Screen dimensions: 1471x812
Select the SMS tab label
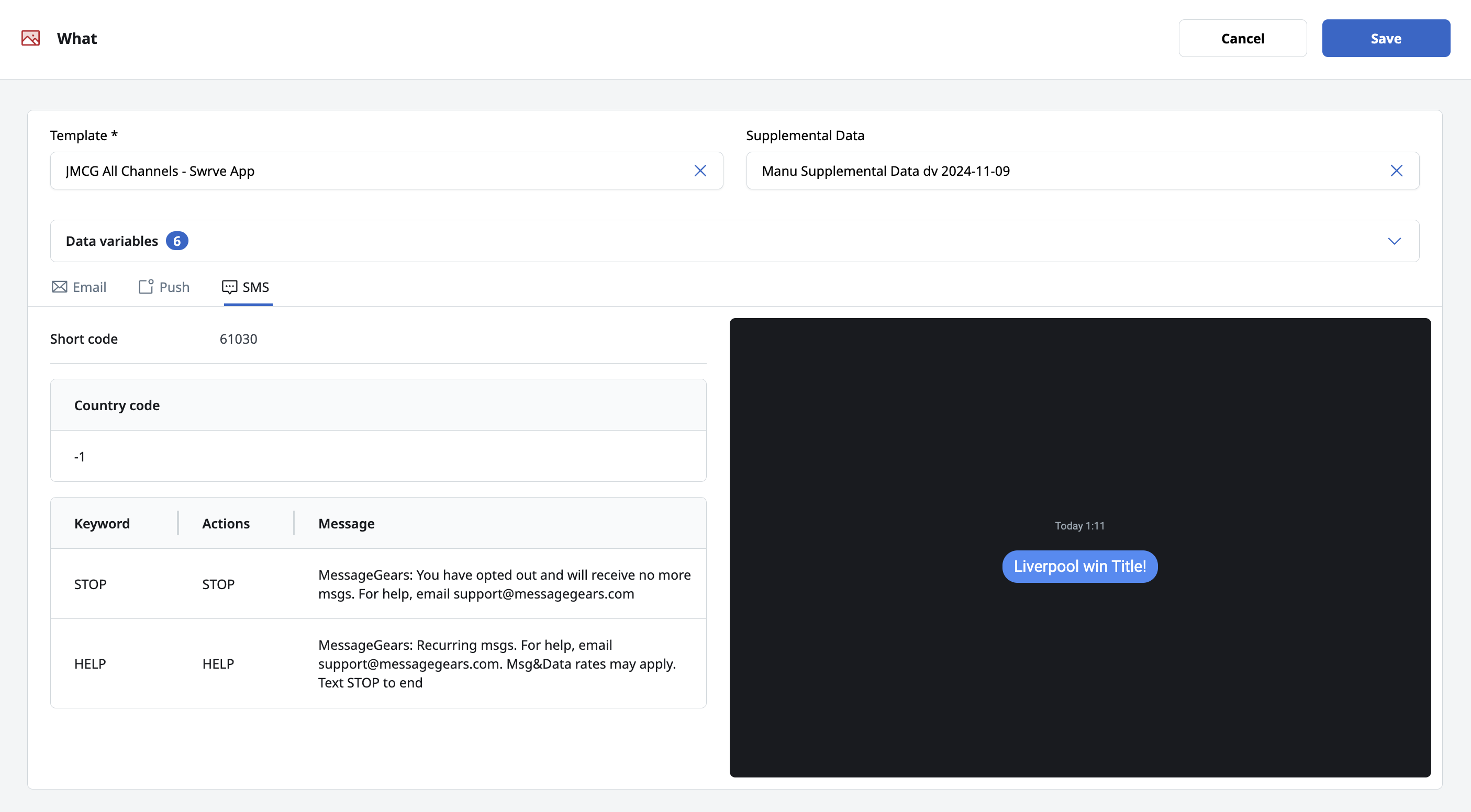coord(256,287)
